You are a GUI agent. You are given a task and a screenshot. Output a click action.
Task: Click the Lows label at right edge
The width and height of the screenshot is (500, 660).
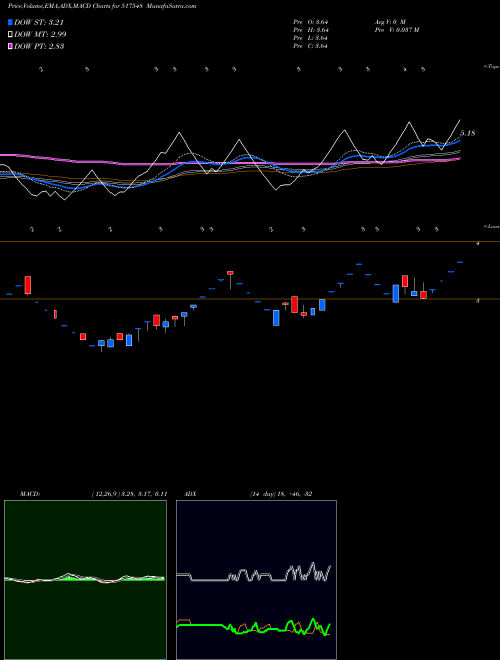[x=491, y=226]
